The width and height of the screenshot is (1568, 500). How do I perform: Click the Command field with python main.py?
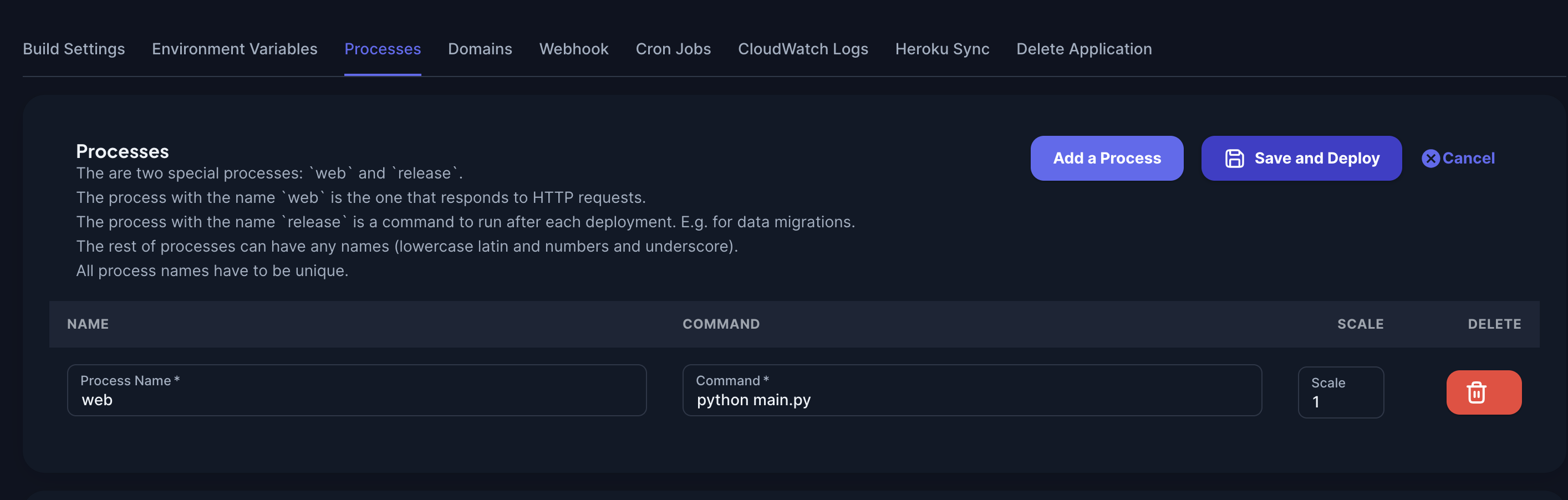click(971, 399)
